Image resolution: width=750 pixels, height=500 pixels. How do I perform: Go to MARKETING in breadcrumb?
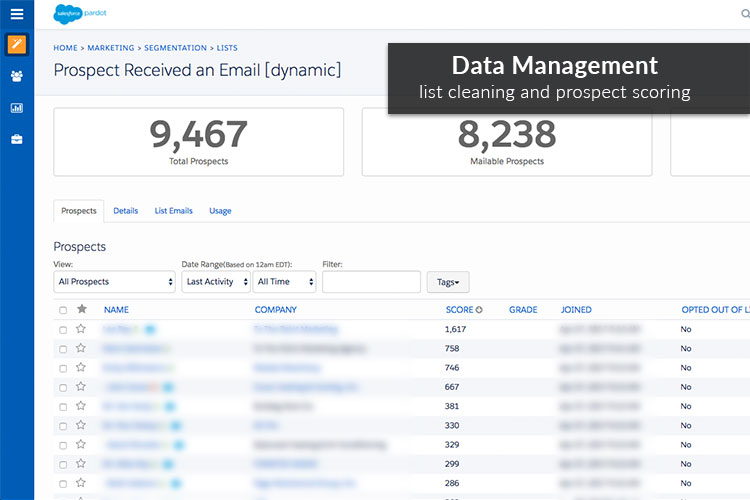(111, 48)
